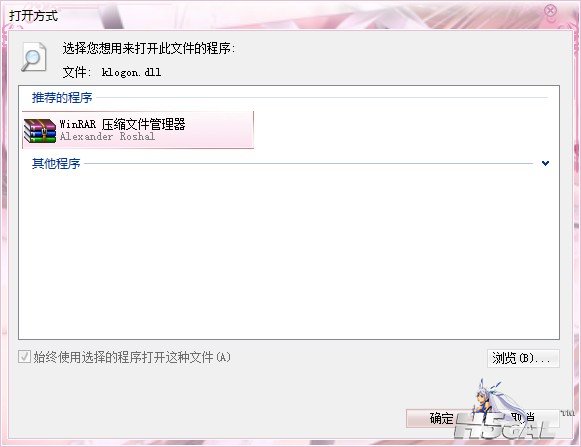Expand 其他程序 using the chevron arrow
The width and height of the screenshot is (581, 447).
(545, 163)
